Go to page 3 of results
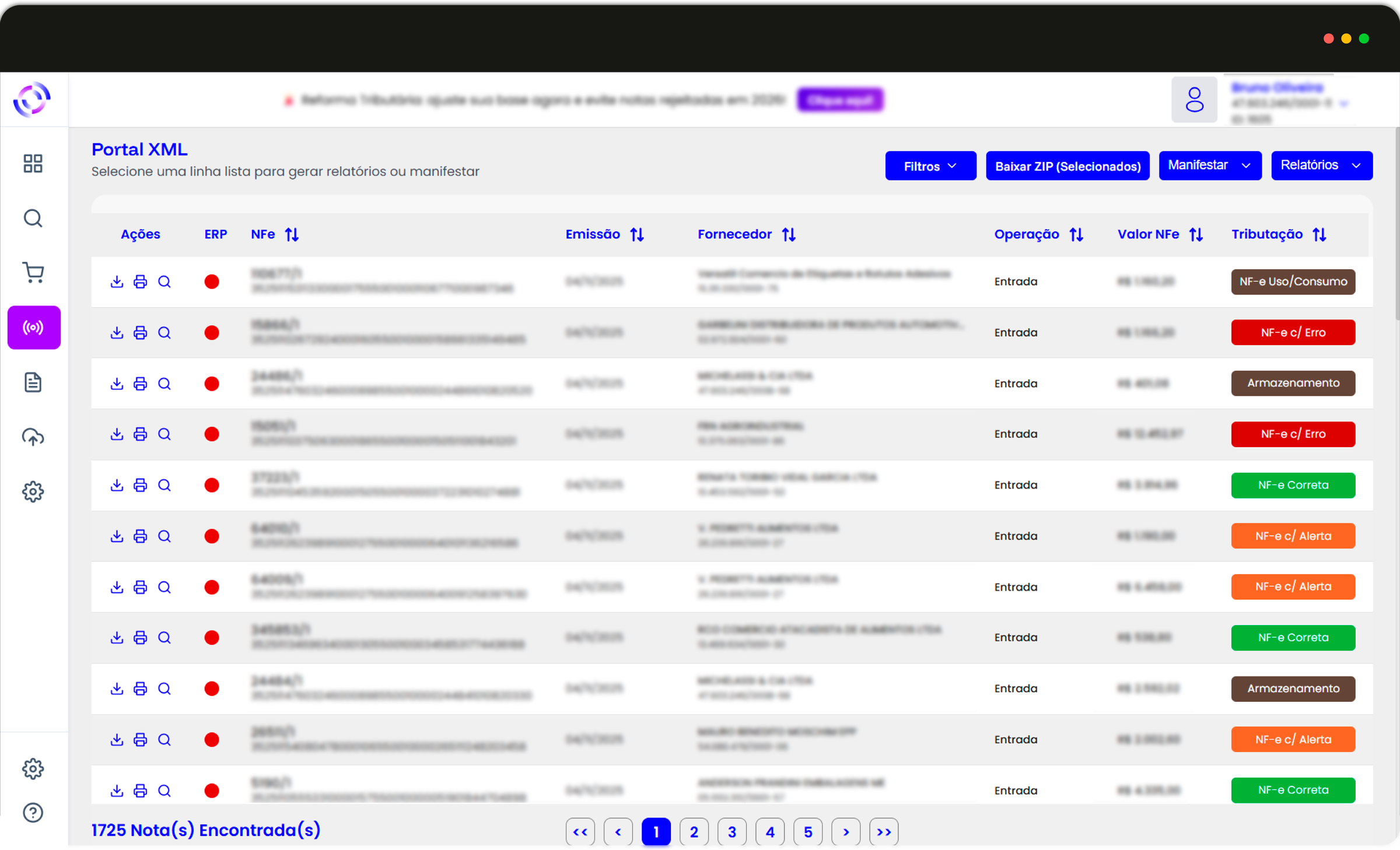Screen dimensions: 1400x850 [x=731, y=832]
